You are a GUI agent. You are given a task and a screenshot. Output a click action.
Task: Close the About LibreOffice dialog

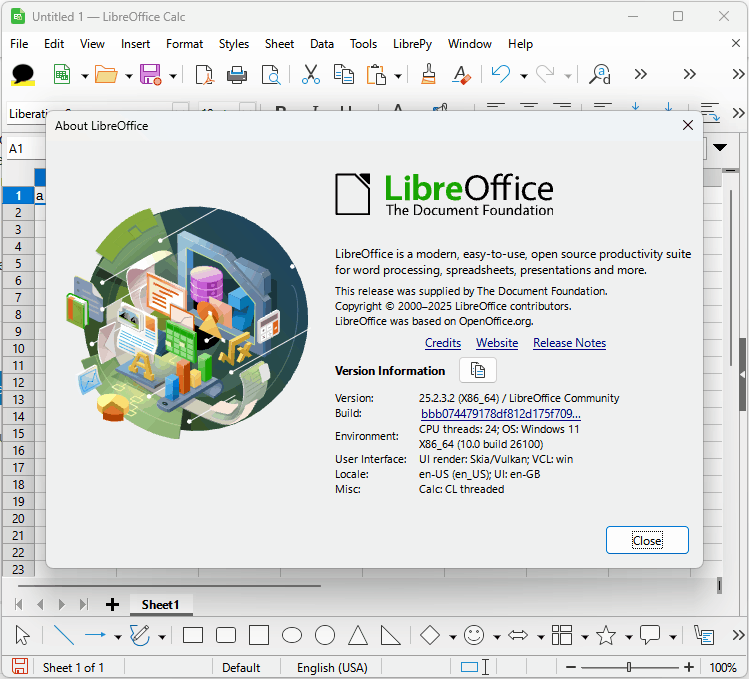click(x=647, y=540)
